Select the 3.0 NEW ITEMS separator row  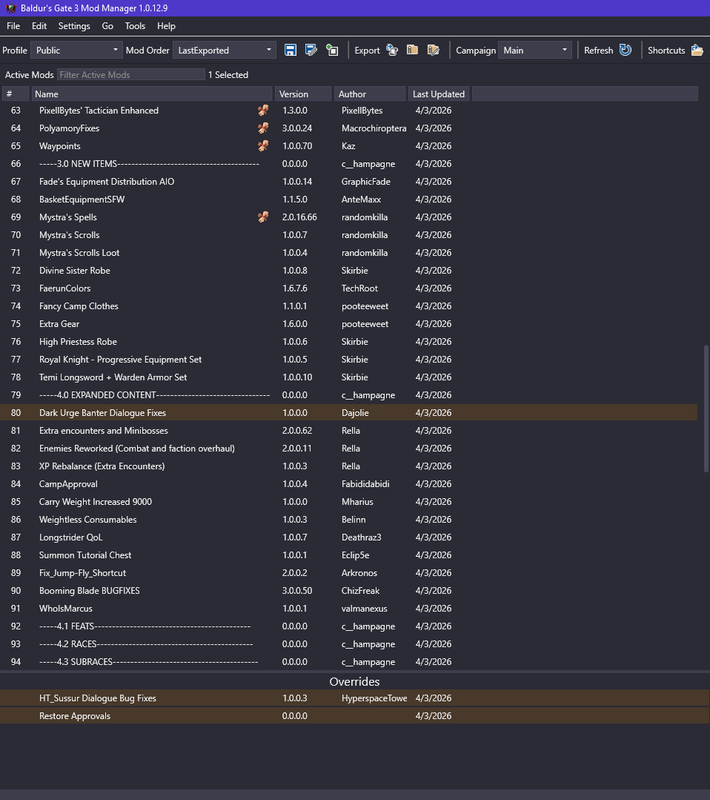click(x=349, y=164)
